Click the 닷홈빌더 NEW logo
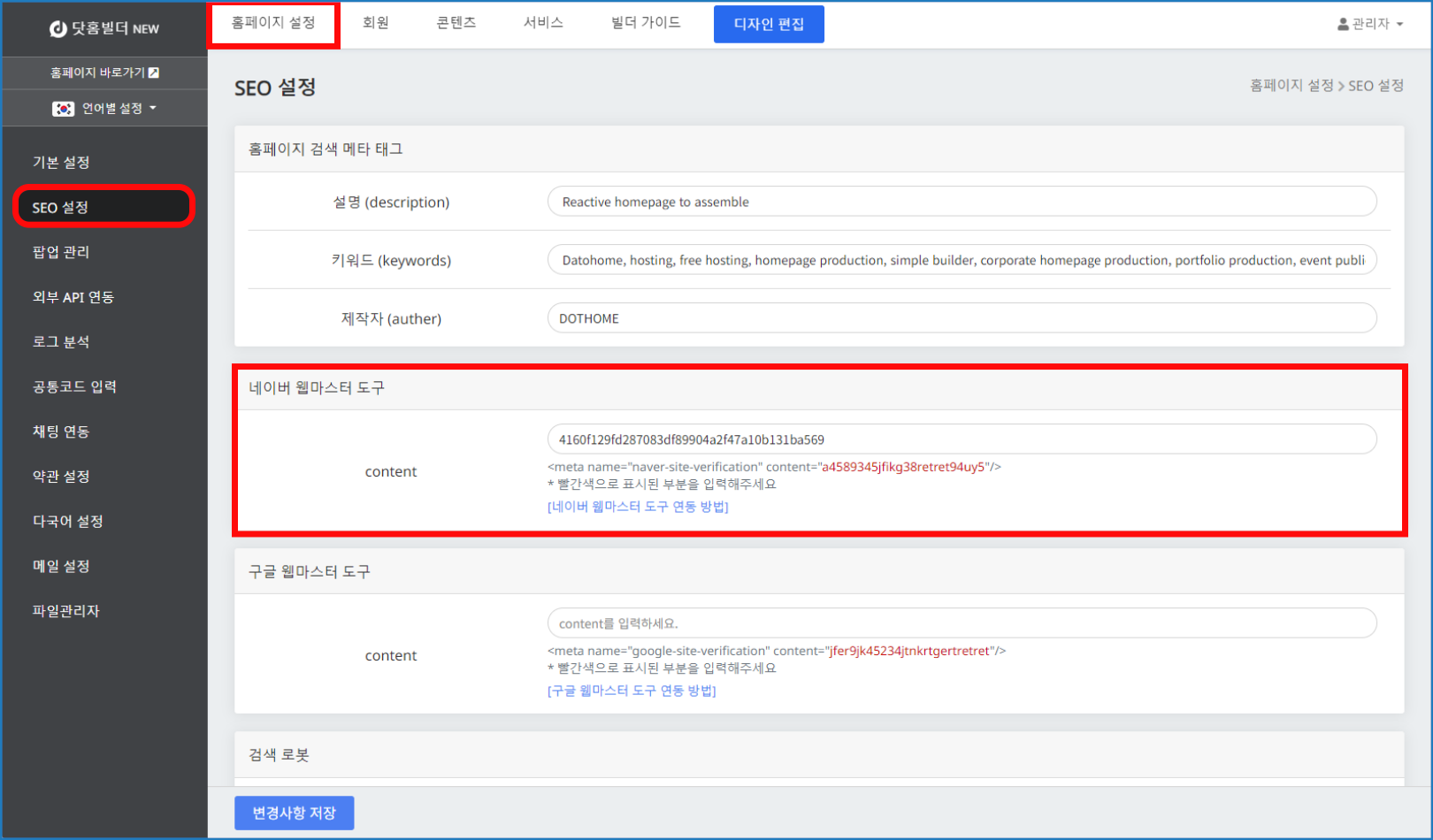The height and width of the screenshot is (840, 1433). point(104,28)
